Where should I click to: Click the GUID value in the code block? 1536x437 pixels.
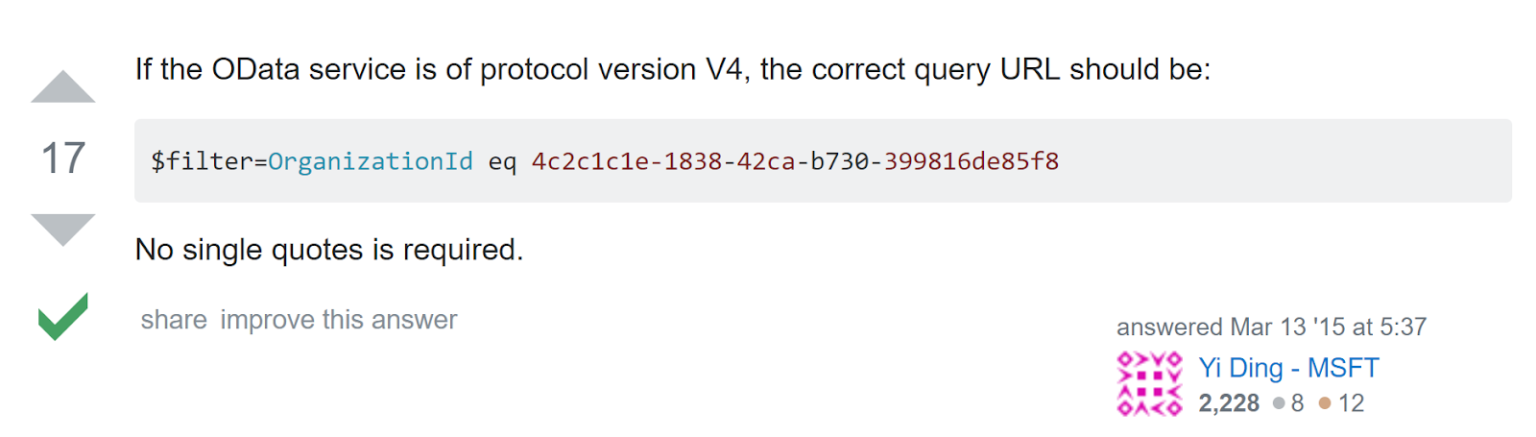[x=794, y=161]
